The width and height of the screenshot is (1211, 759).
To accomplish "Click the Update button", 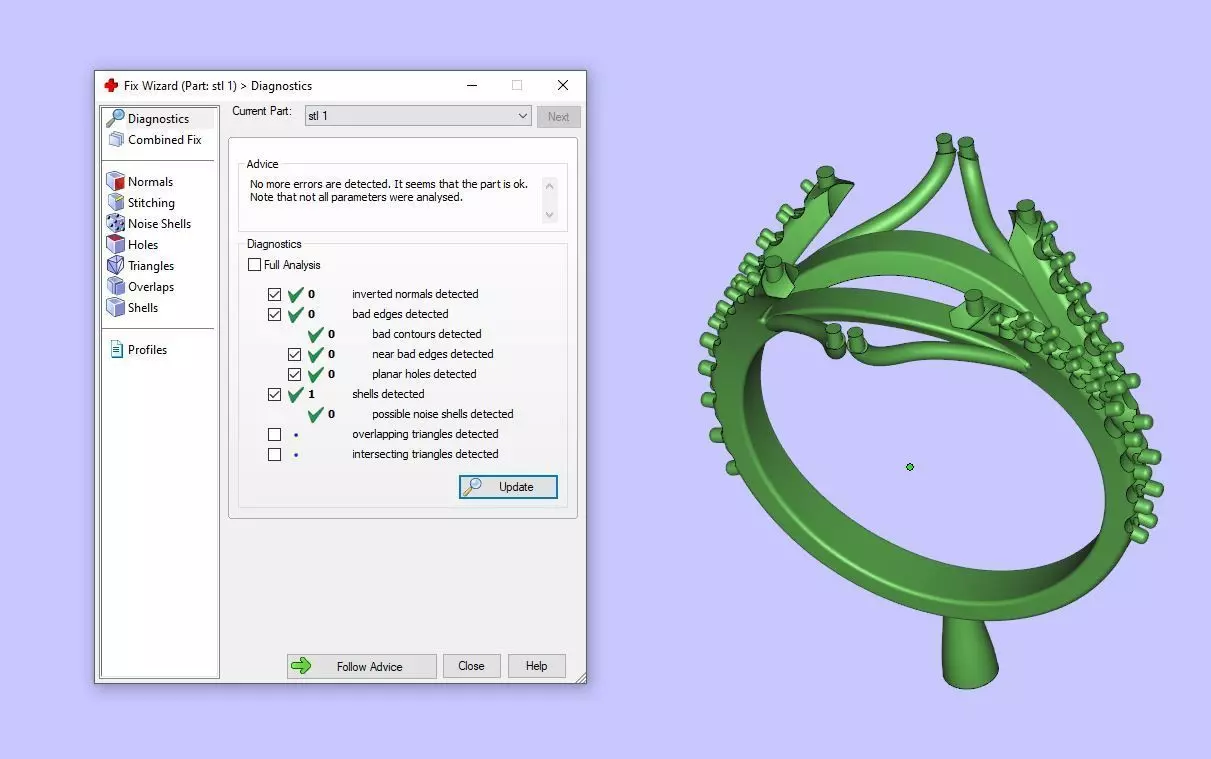I will point(508,487).
